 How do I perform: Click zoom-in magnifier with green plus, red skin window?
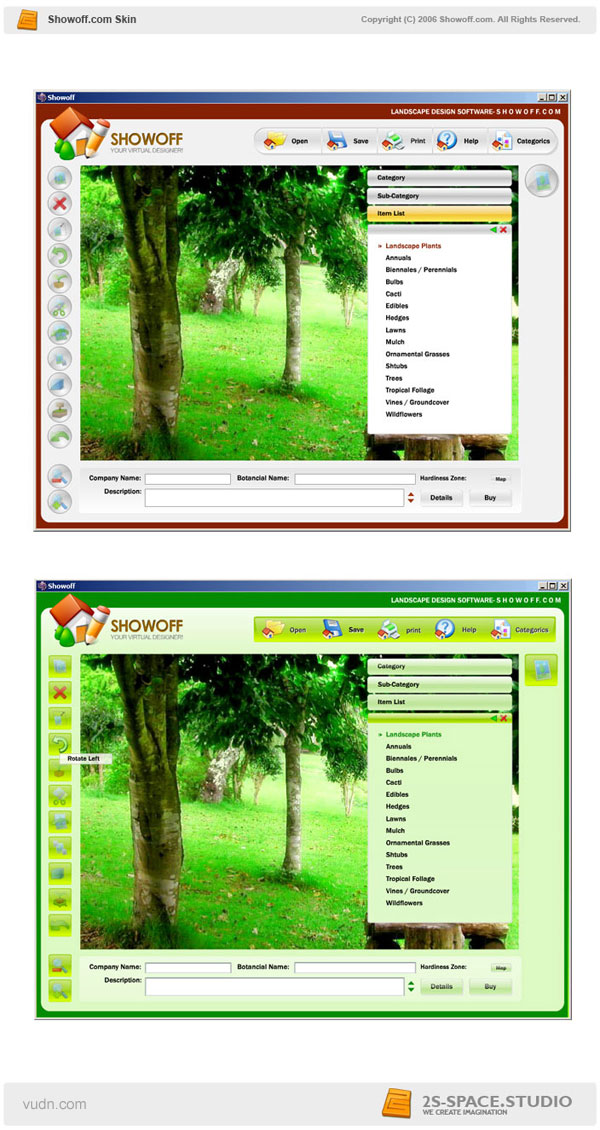point(60,502)
